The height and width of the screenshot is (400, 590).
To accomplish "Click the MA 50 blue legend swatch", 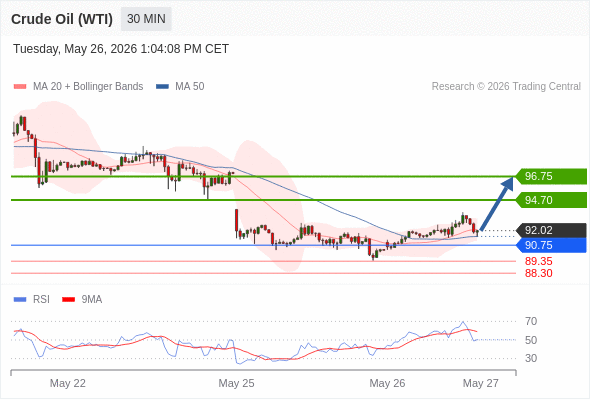I will (x=162, y=87).
